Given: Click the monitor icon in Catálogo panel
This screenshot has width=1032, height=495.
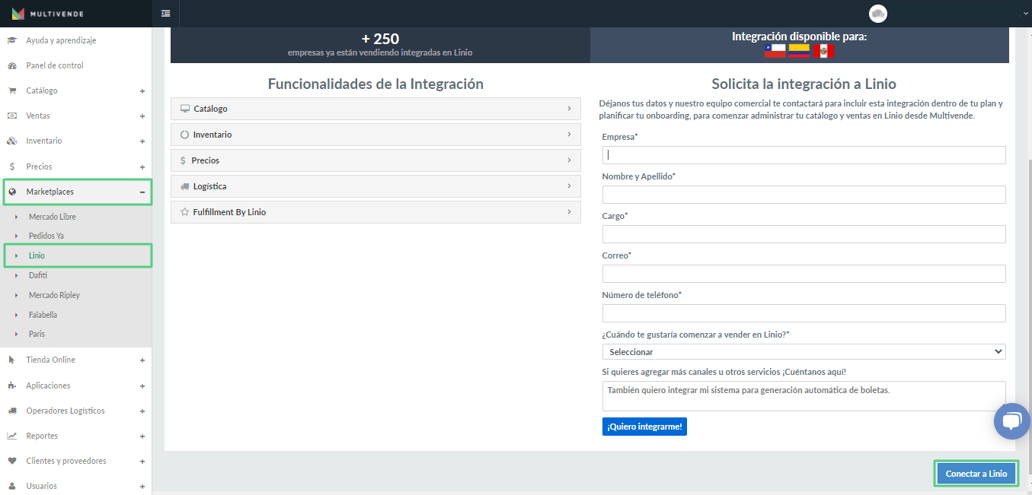Looking at the screenshot, I should (x=184, y=109).
